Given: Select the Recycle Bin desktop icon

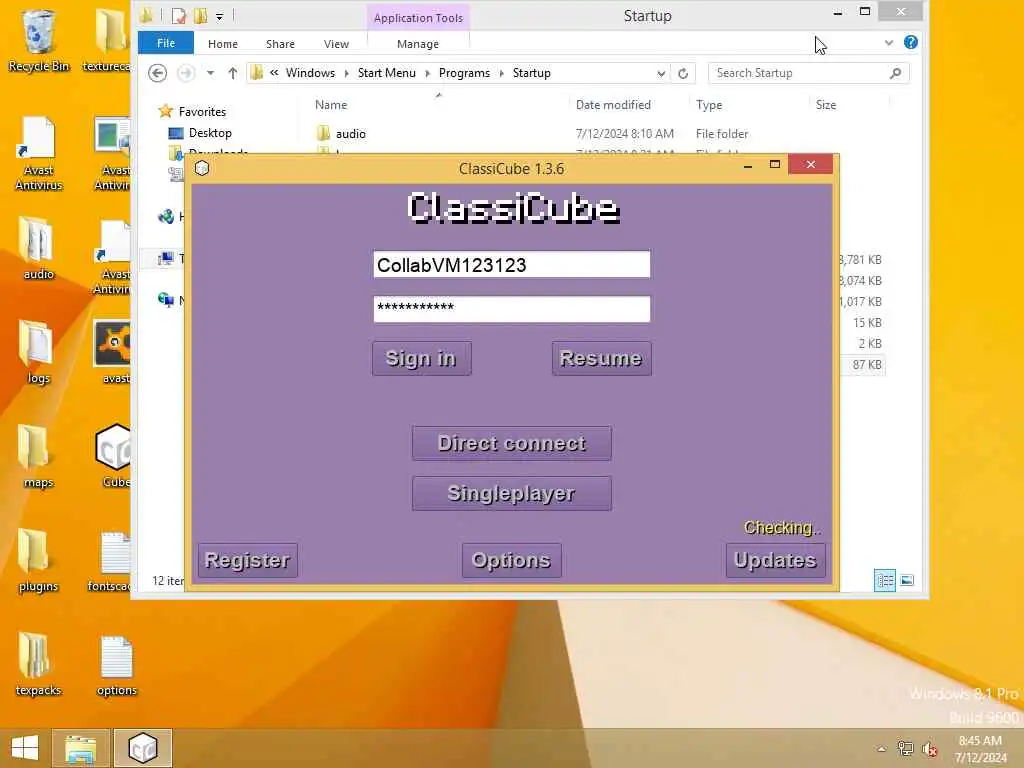Looking at the screenshot, I should [x=39, y=40].
